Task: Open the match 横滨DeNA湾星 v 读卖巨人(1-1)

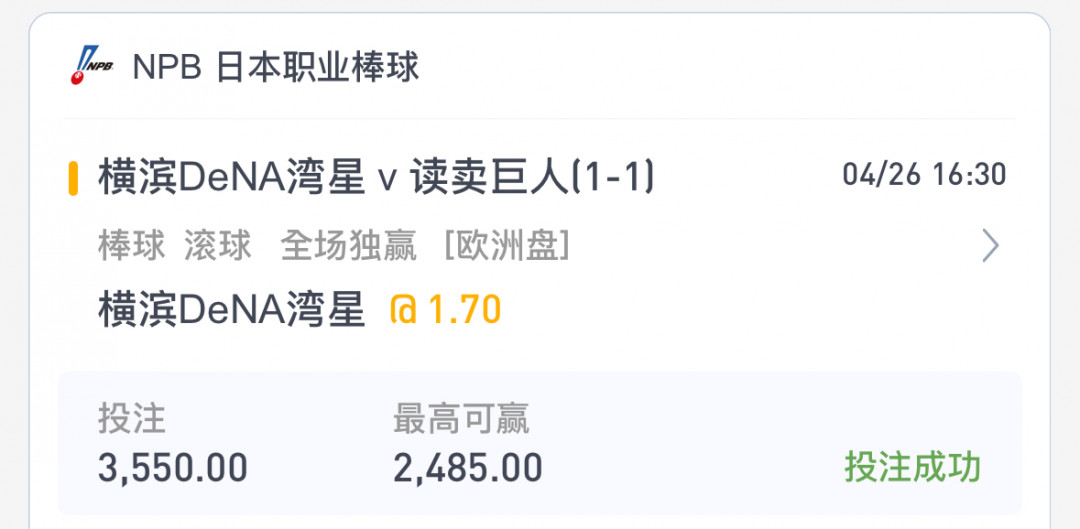Action: coord(376,178)
